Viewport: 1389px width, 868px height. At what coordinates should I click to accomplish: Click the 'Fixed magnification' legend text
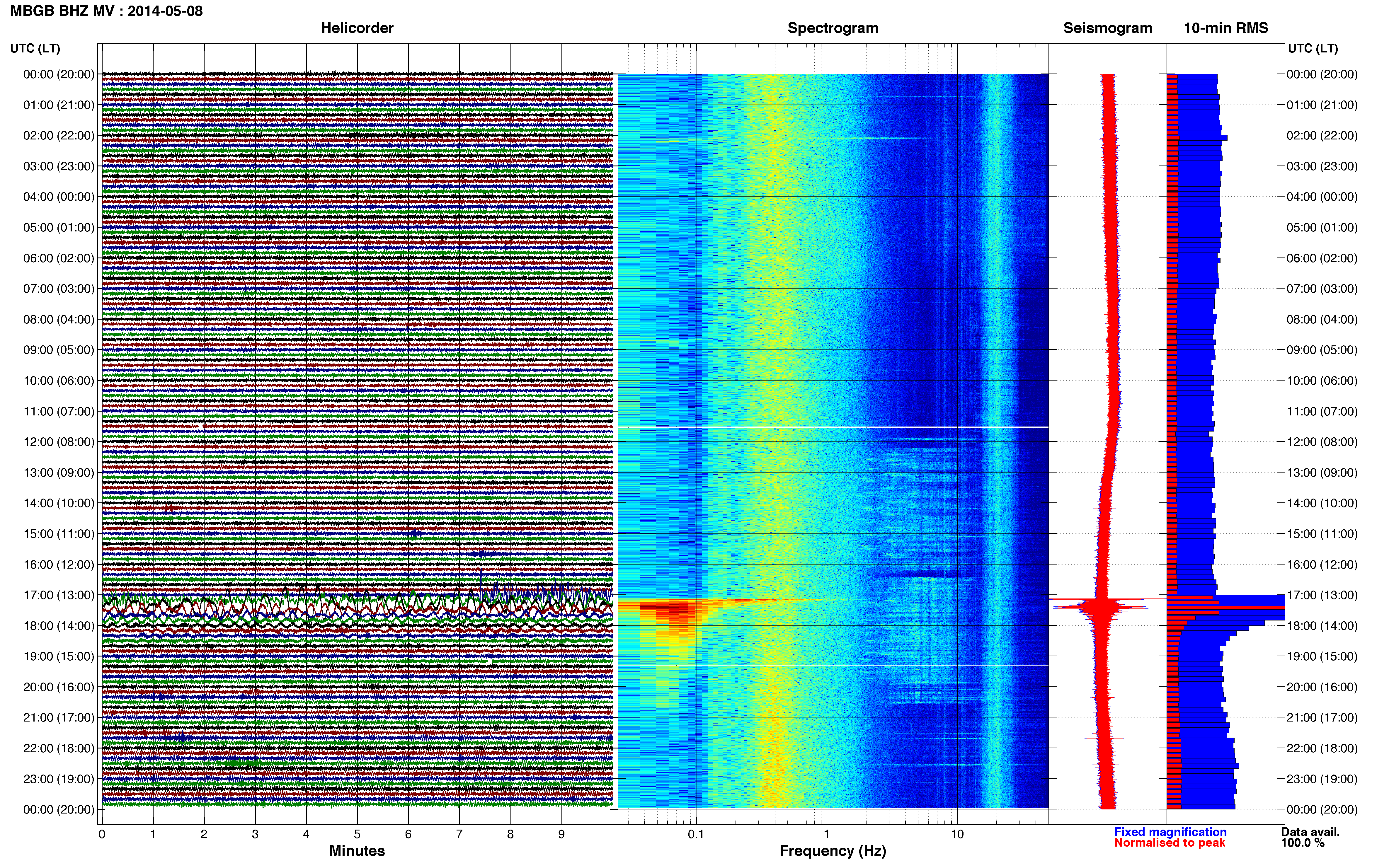[x=1170, y=832]
